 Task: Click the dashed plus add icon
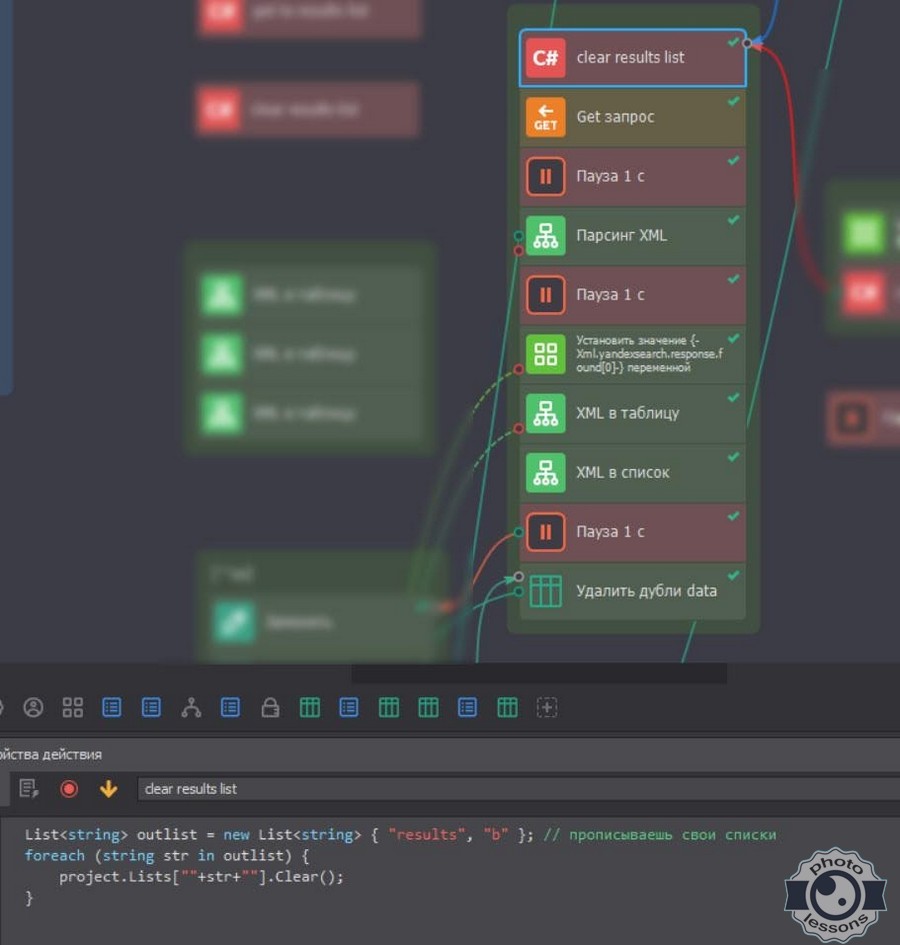click(x=546, y=708)
